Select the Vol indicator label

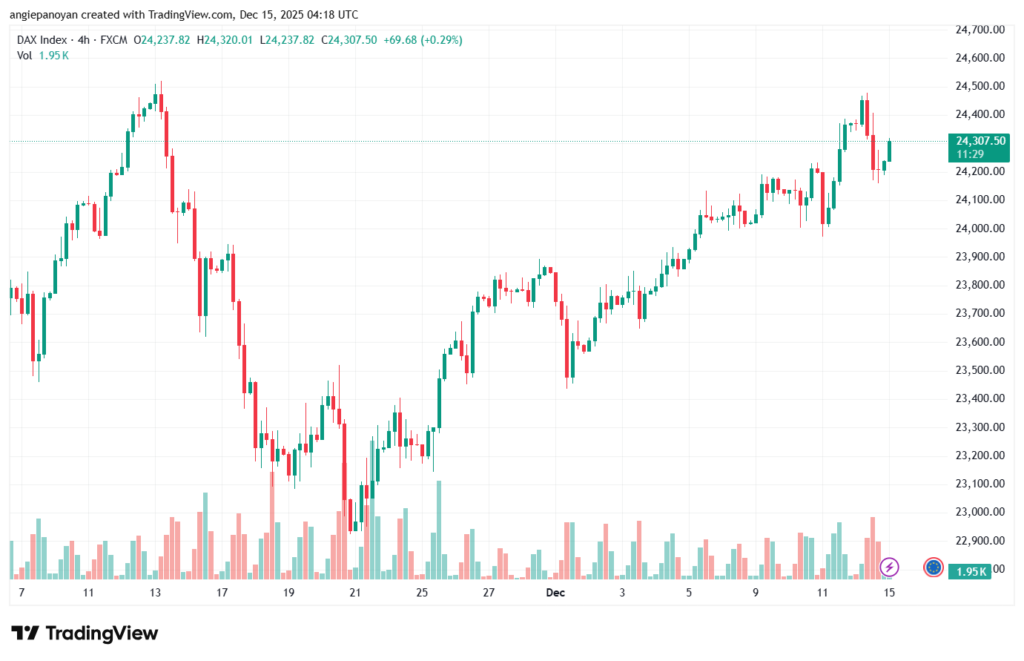pyautogui.click(x=25, y=55)
